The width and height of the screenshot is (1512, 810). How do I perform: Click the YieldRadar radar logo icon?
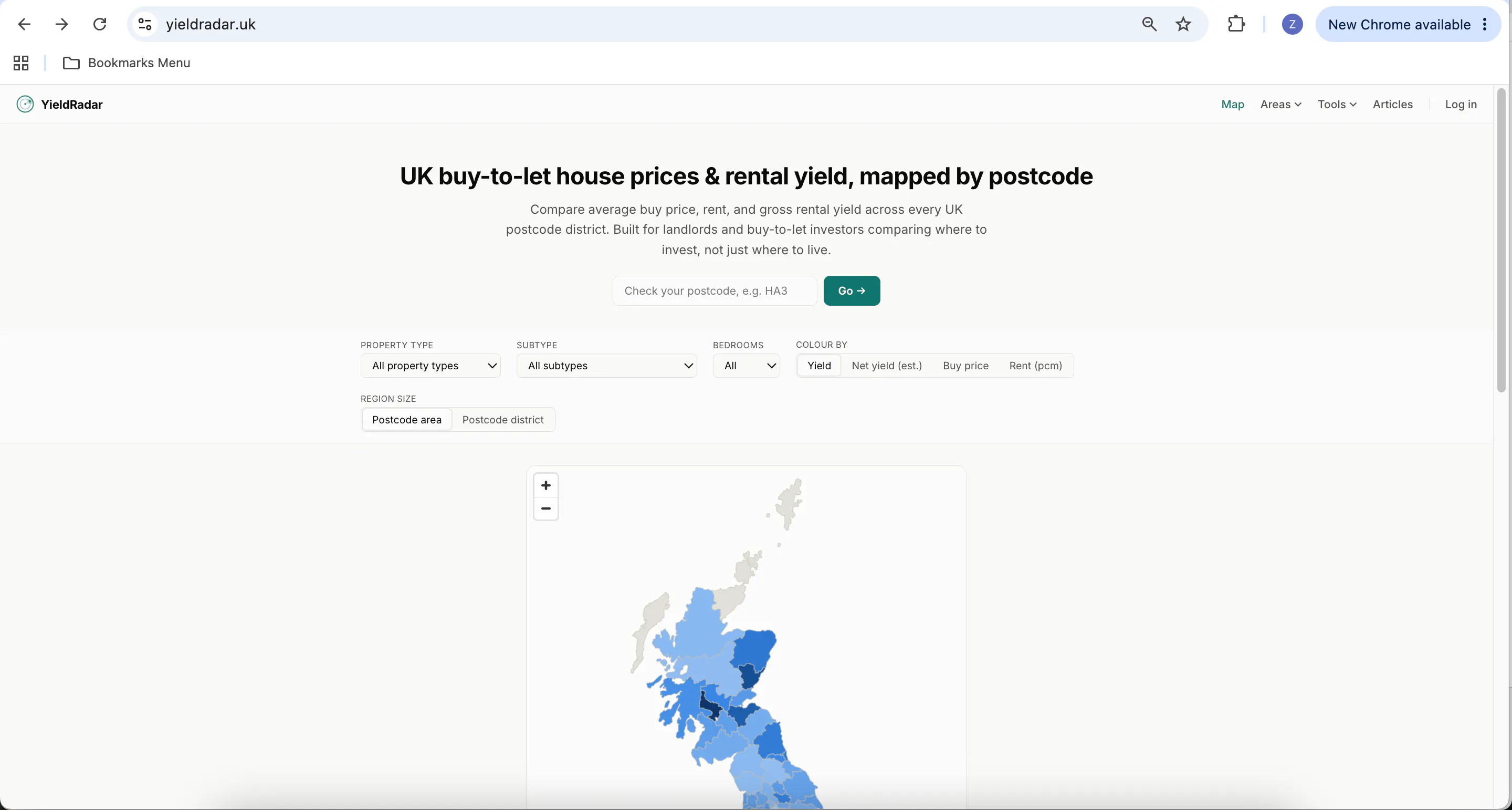coord(25,104)
